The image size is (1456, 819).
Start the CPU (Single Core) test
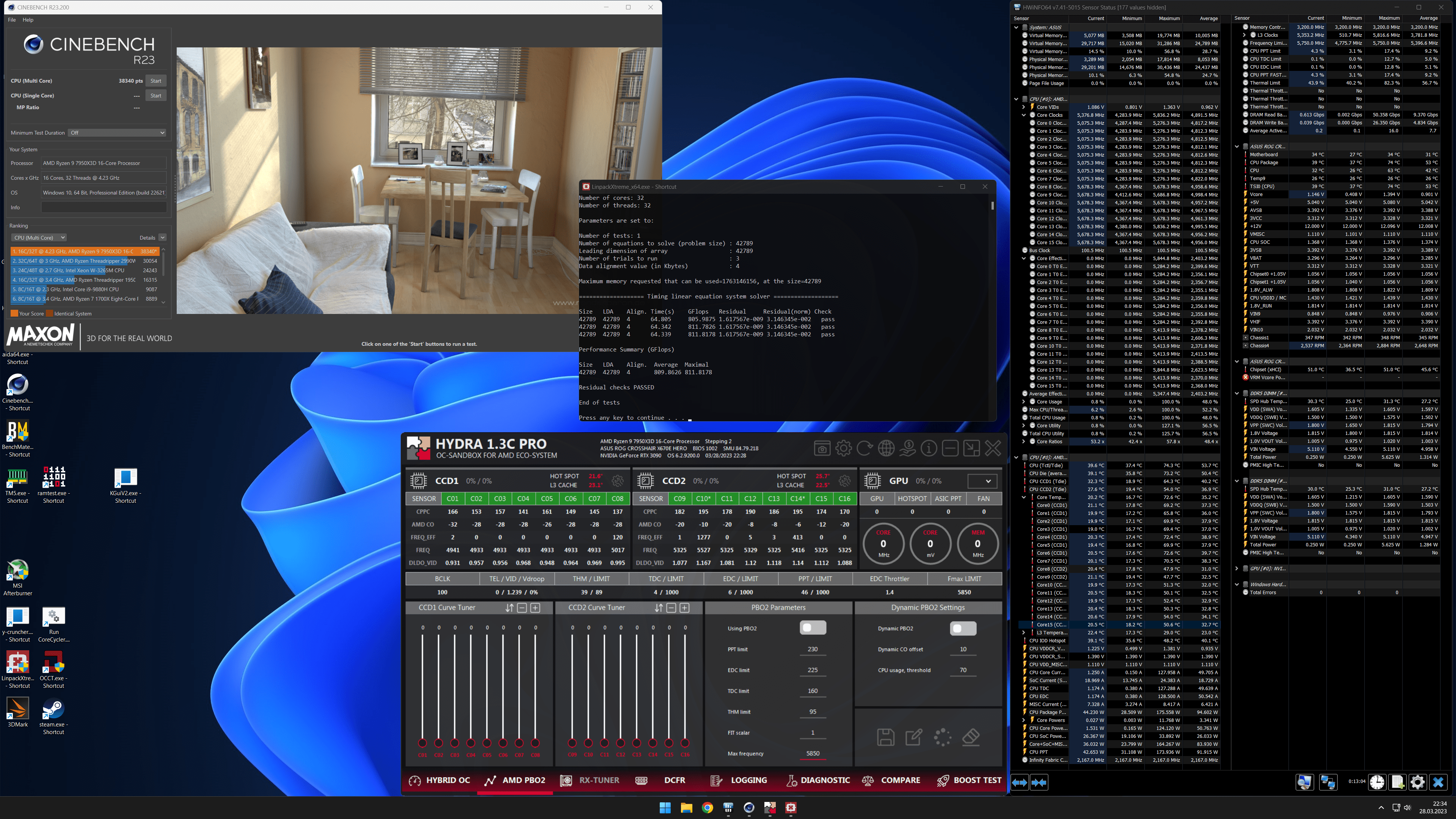click(x=156, y=96)
